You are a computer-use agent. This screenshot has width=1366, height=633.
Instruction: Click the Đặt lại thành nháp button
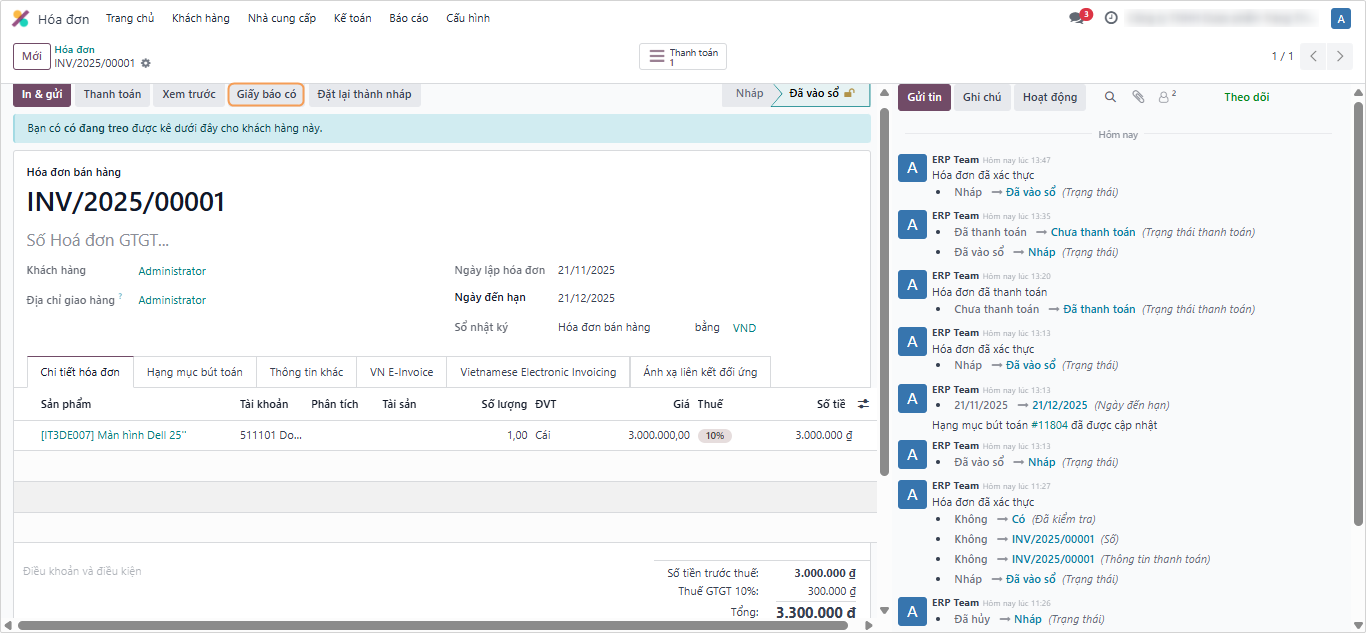pos(364,94)
